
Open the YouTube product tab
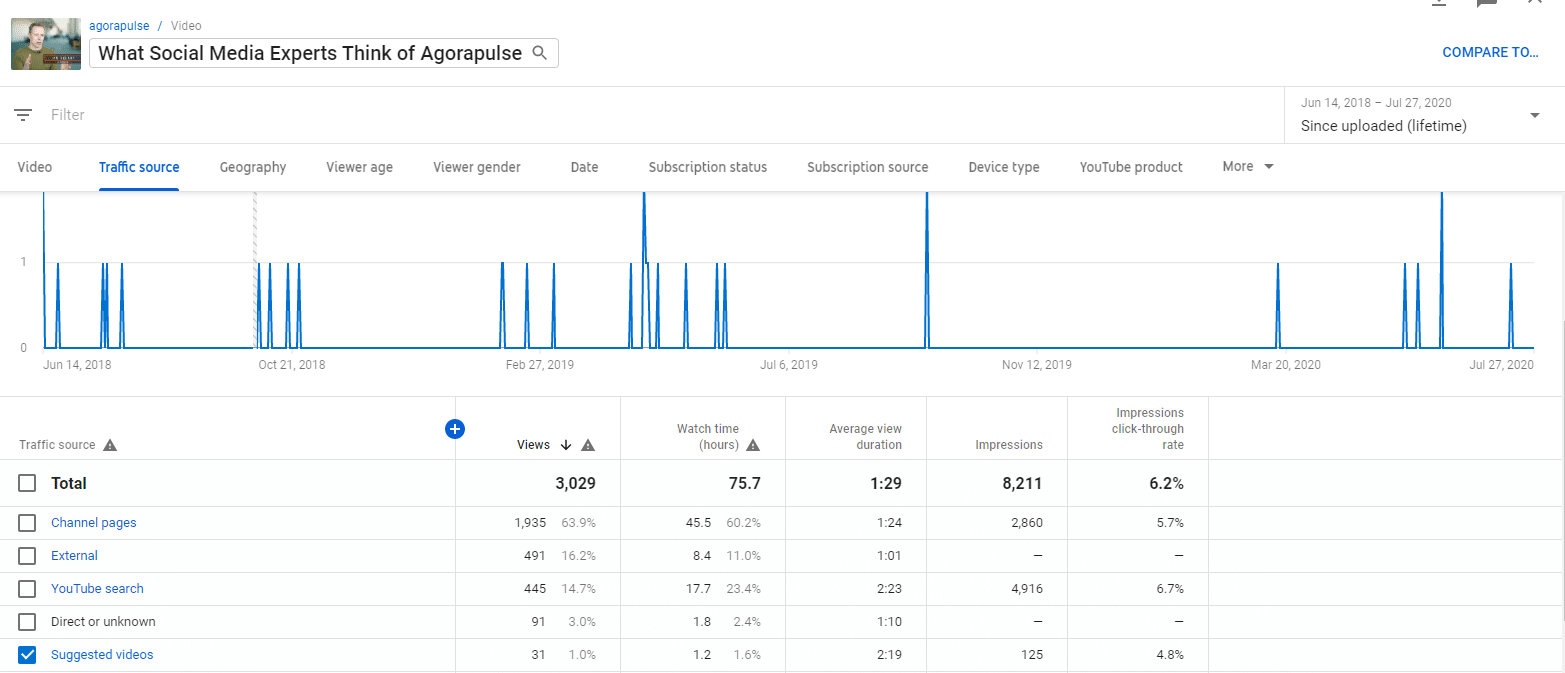click(1131, 167)
